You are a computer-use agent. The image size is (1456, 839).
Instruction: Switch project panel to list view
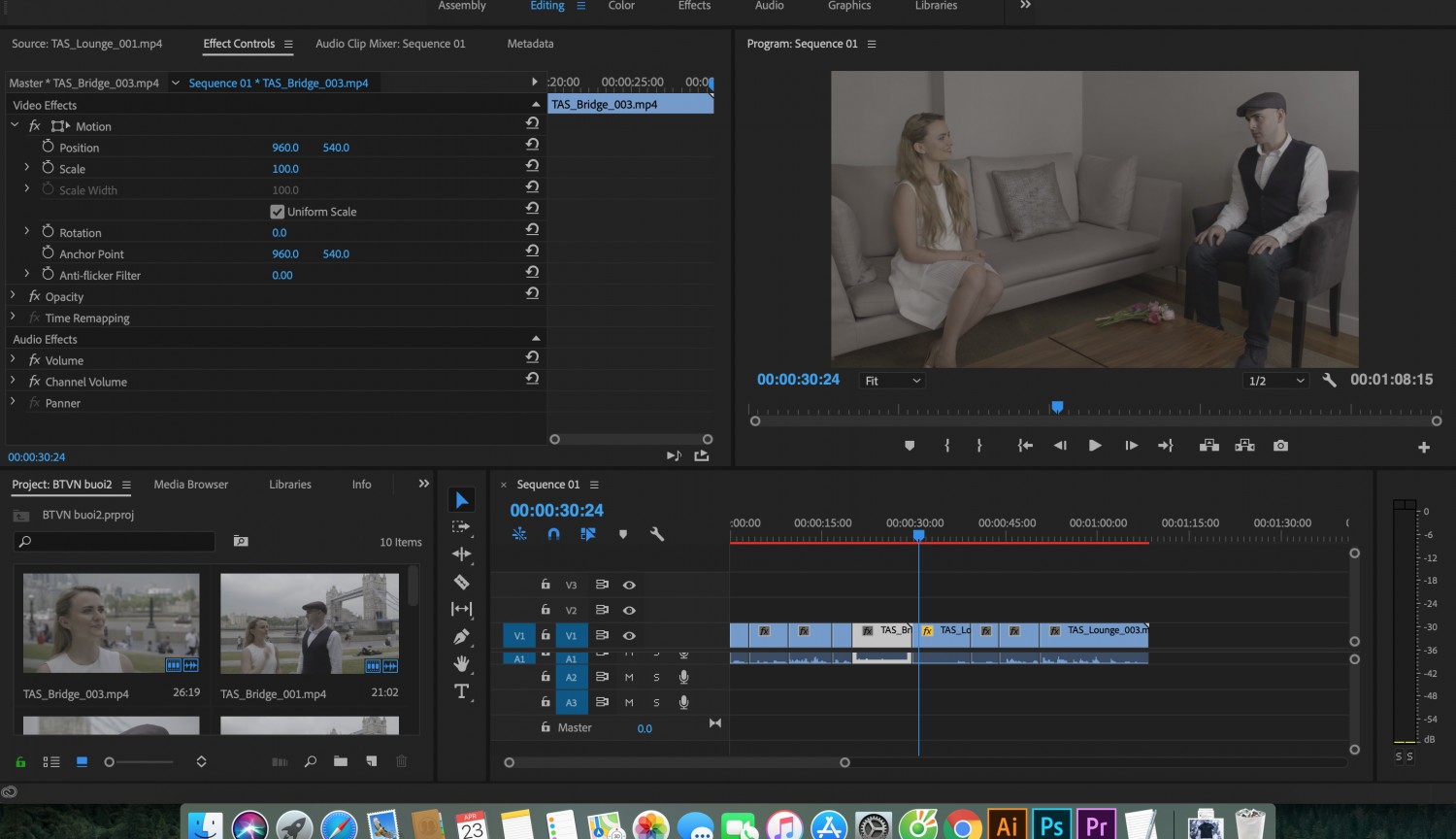pyautogui.click(x=51, y=762)
